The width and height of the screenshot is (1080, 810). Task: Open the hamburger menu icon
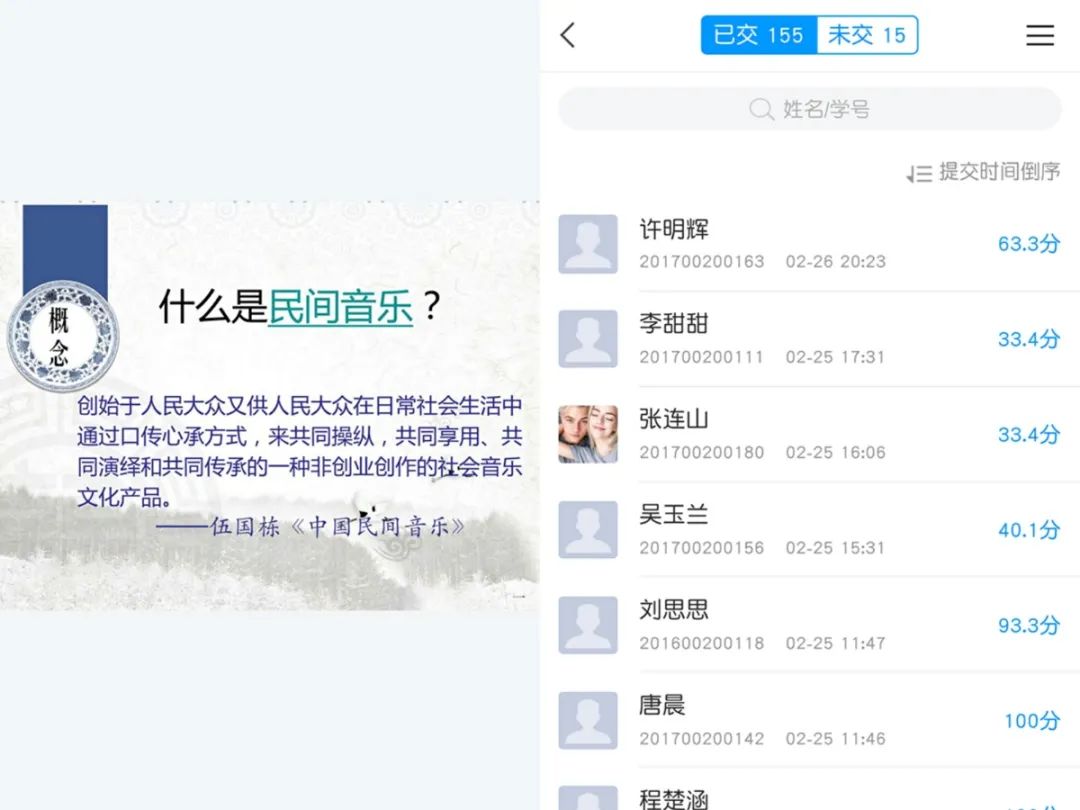[1039, 35]
